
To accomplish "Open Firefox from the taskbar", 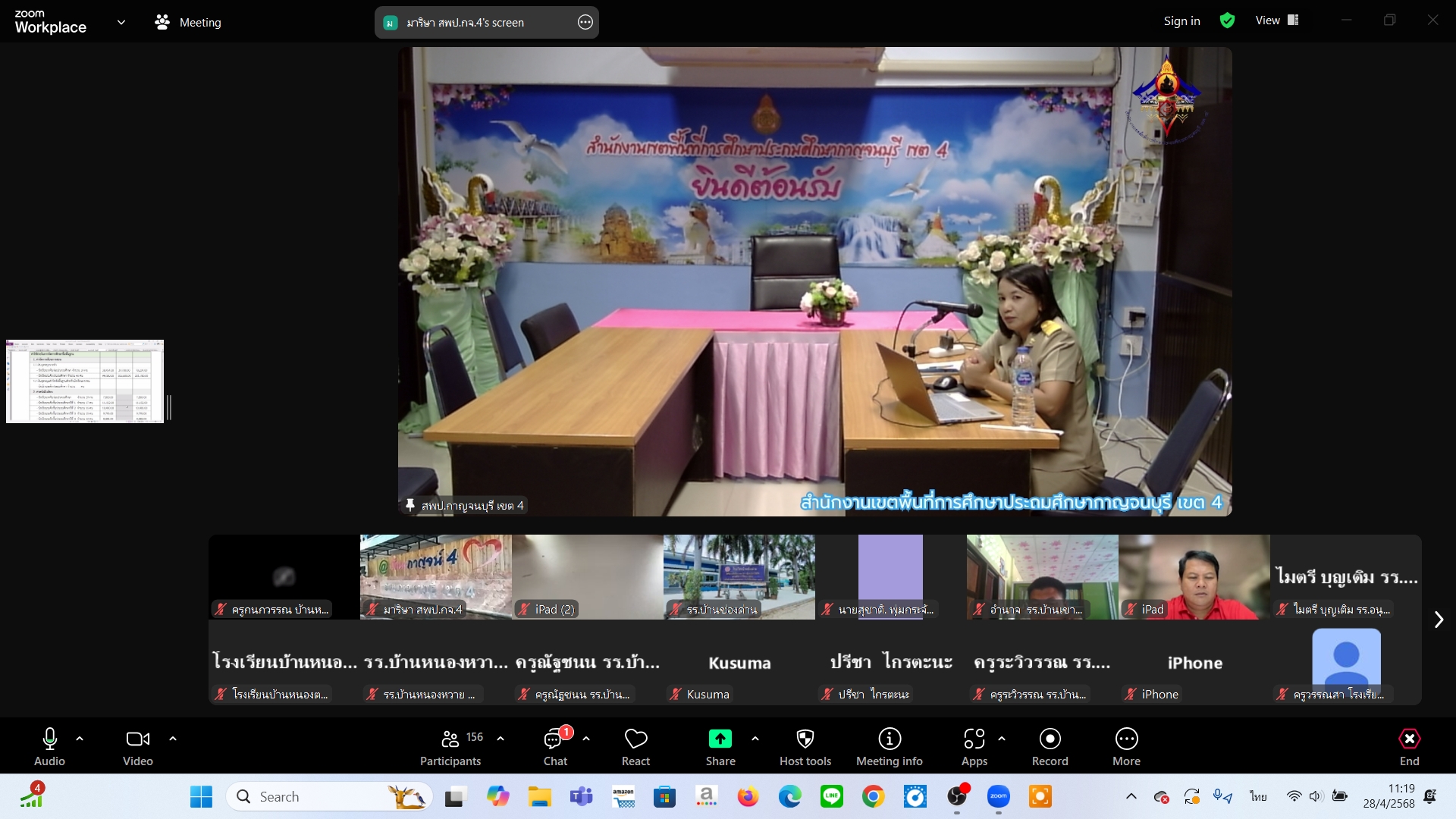I will point(748,797).
